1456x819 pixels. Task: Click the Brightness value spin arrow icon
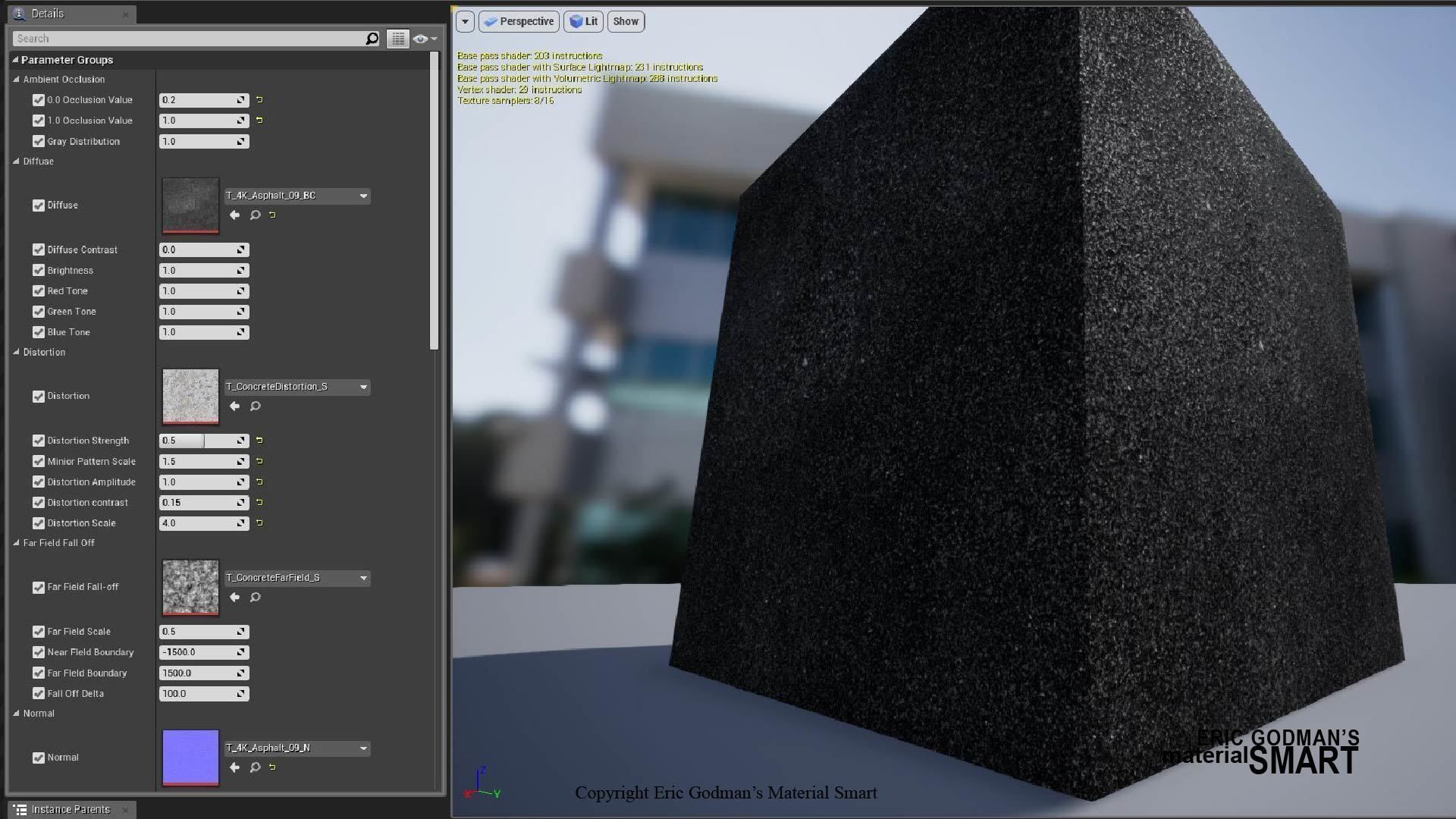point(241,271)
